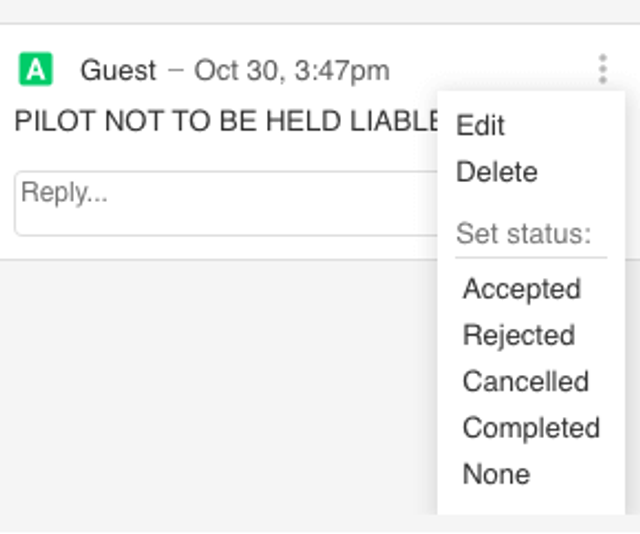This screenshot has width=640, height=534.
Task: Set comment status to Accepted
Action: point(521,289)
